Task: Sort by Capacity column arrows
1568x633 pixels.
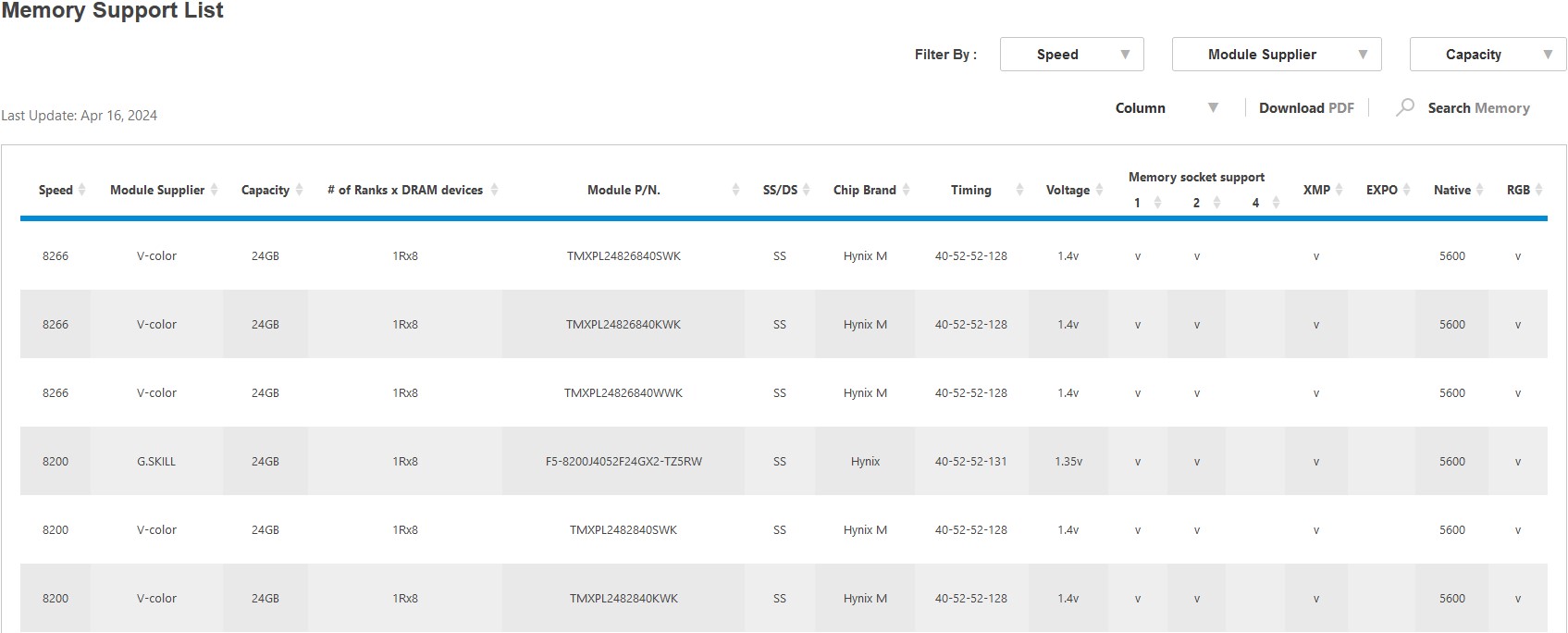Action: pos(299,190)
